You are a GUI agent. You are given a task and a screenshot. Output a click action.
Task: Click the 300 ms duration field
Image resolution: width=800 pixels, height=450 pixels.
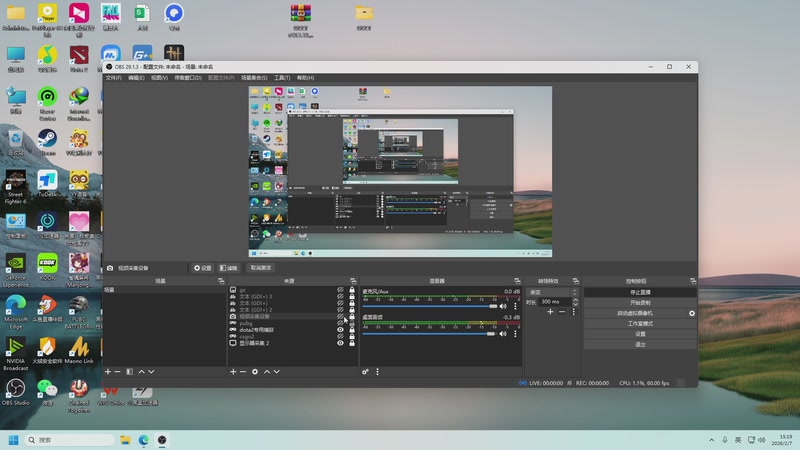coord(554,302)
